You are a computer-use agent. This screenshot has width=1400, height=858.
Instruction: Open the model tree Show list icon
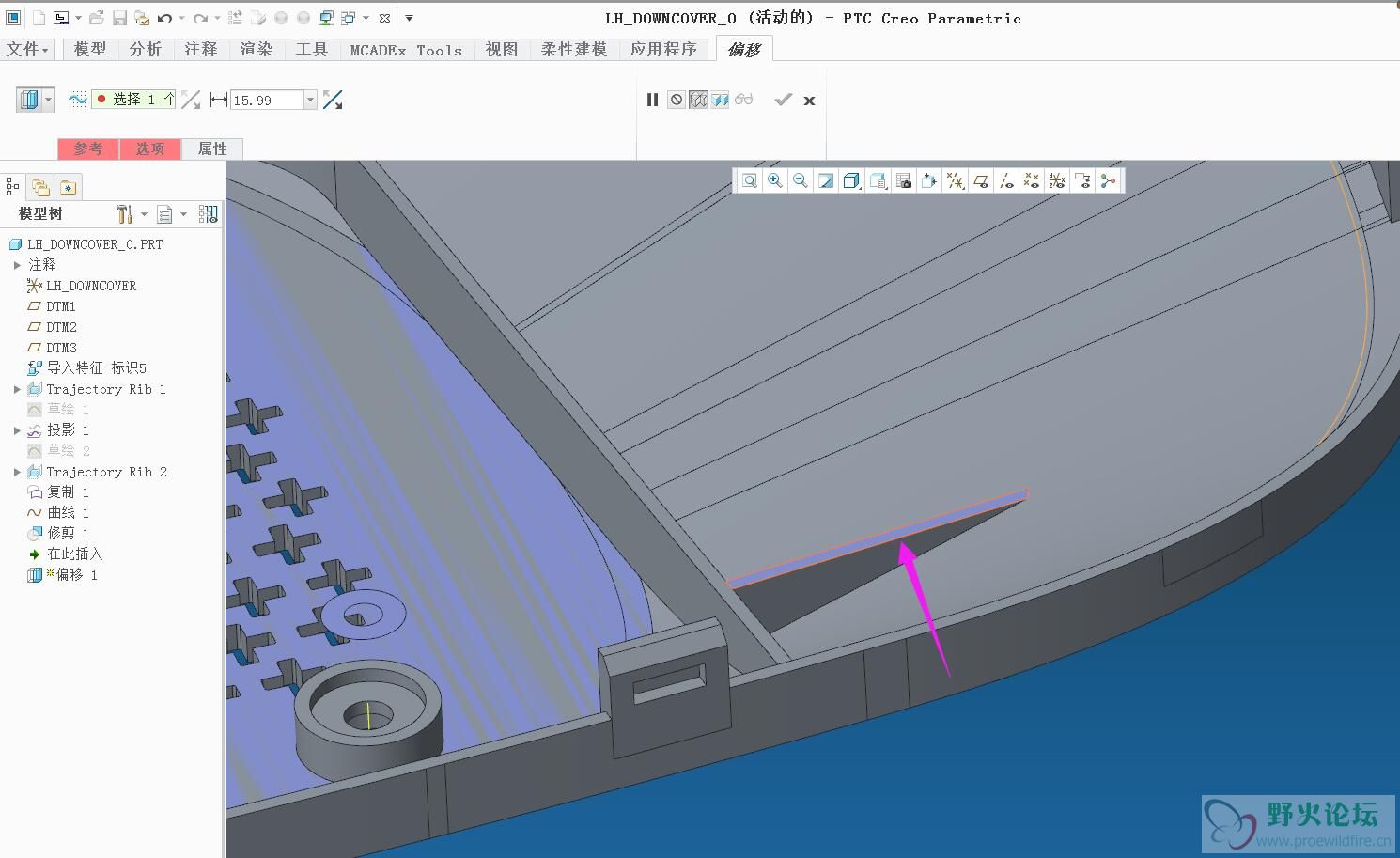pyautogui.click(x=164, y=214)
